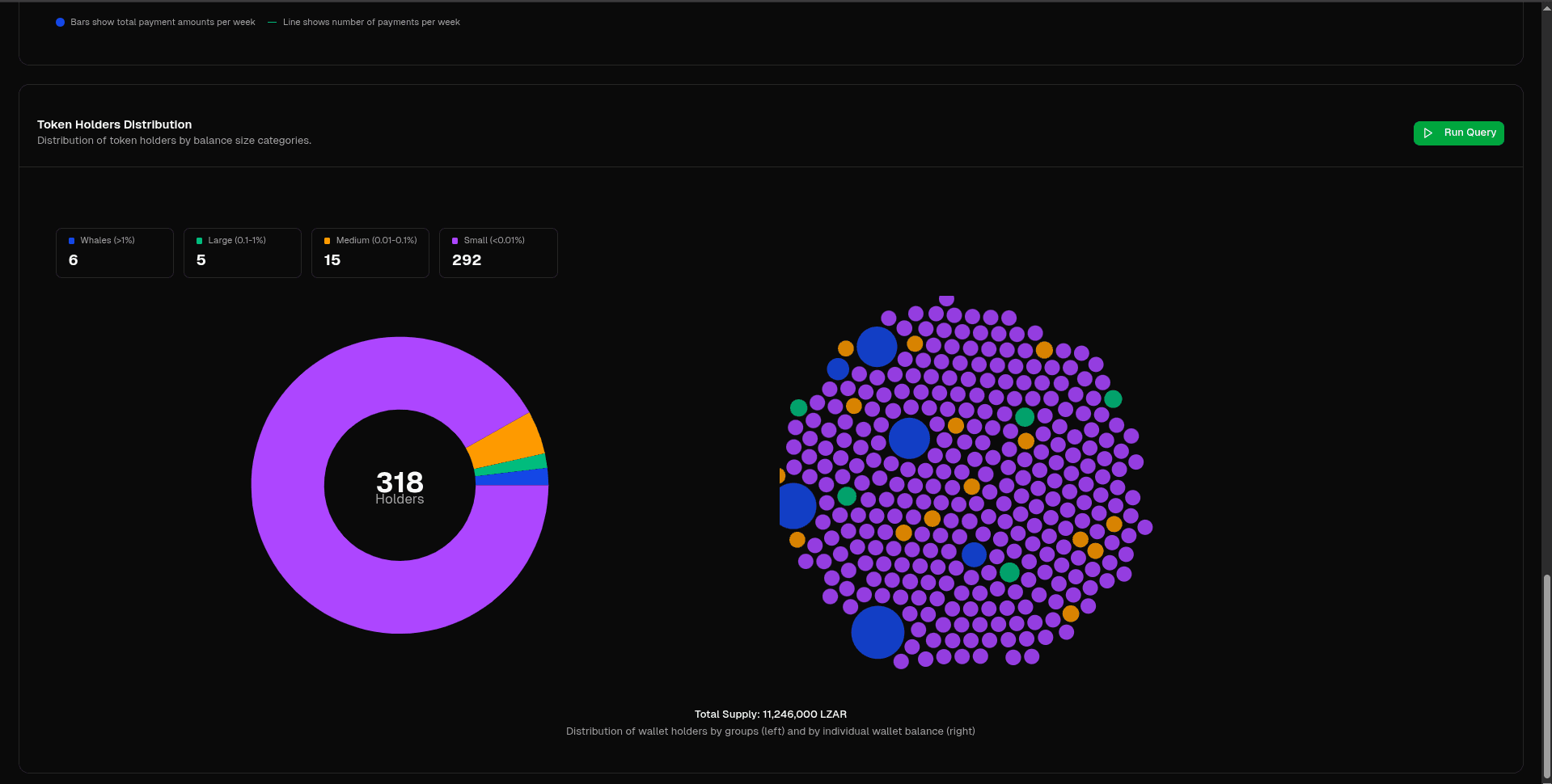Click the Total Supply 11,246,000 LZAR text
The width and height of the screenshot is (1552, 784).
771,714
